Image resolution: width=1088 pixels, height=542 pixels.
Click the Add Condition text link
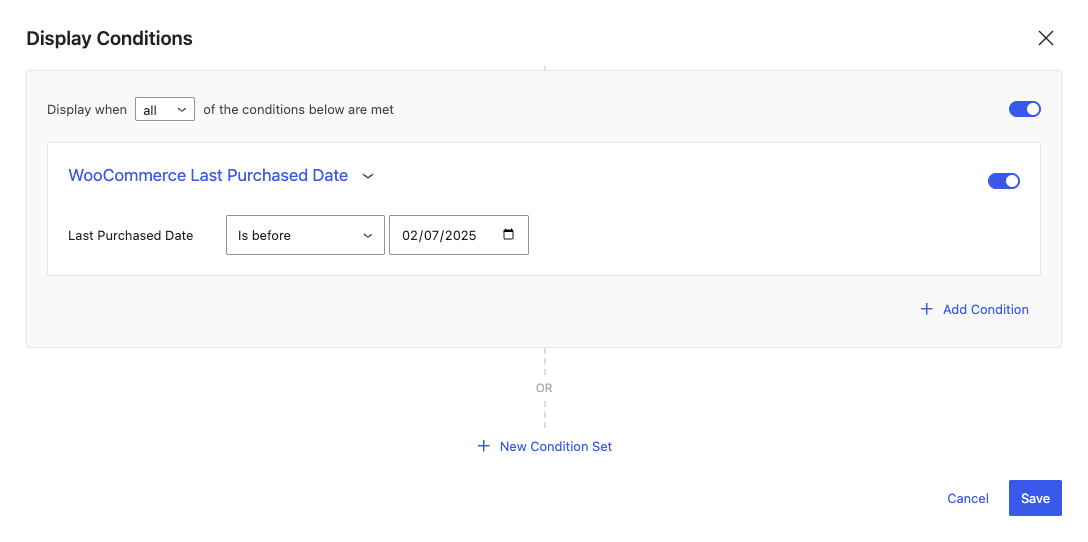click(985, 310)
